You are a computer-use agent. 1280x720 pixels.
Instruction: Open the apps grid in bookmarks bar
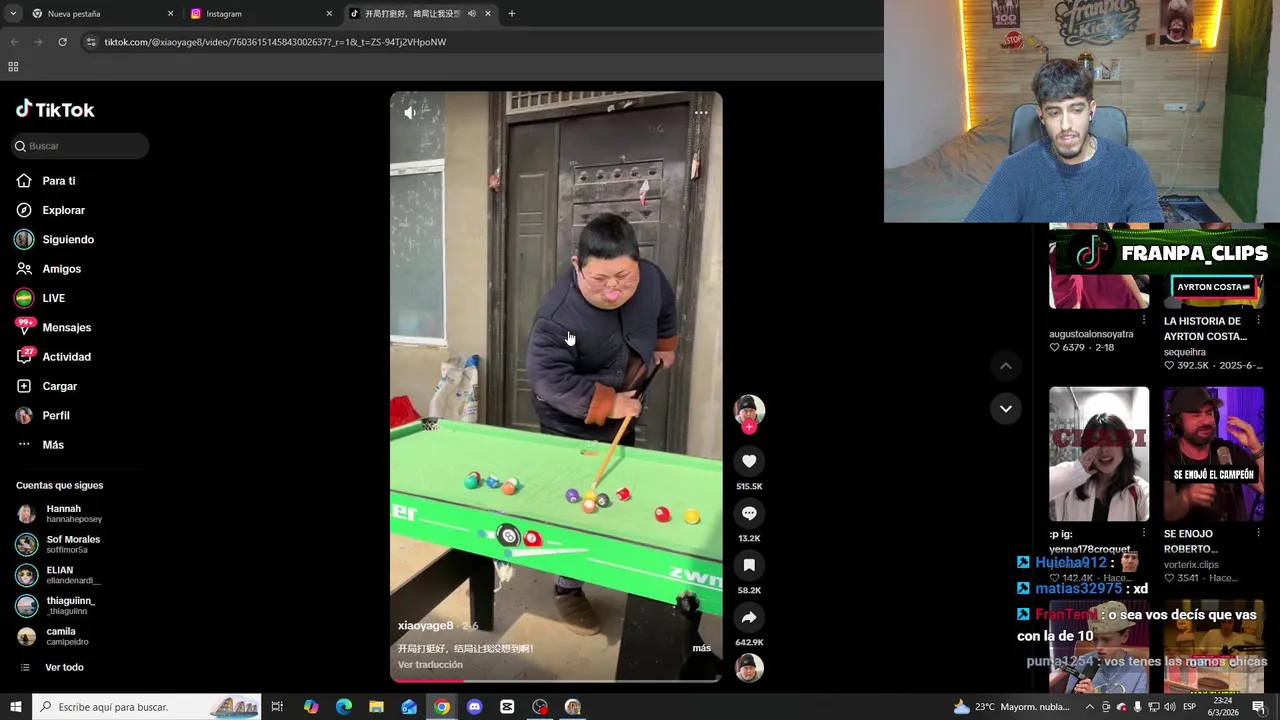[x=13, y=67]
